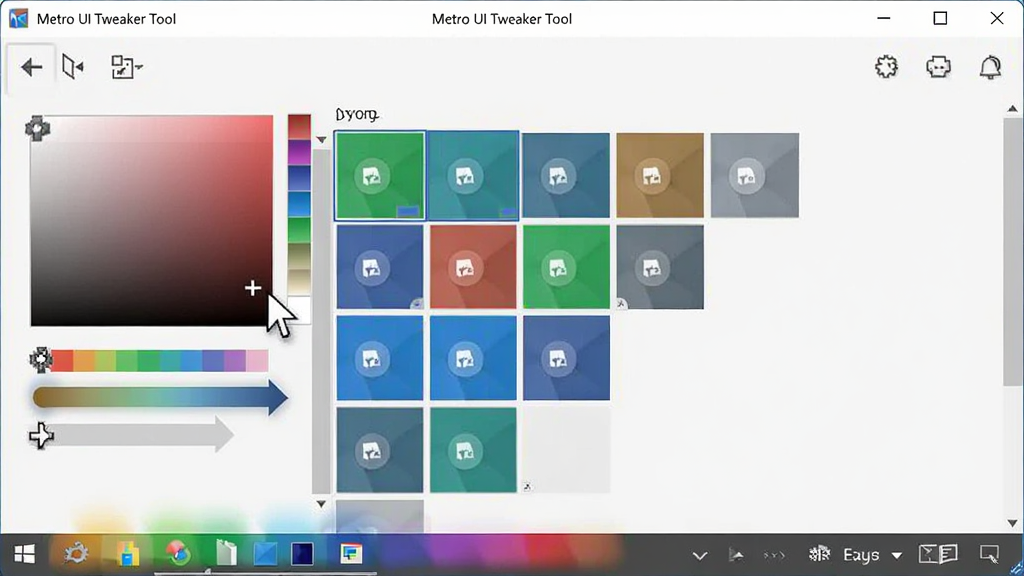Open 'Eays' dropdown in taskbar
1024x576 pixels.
[872, 555]
